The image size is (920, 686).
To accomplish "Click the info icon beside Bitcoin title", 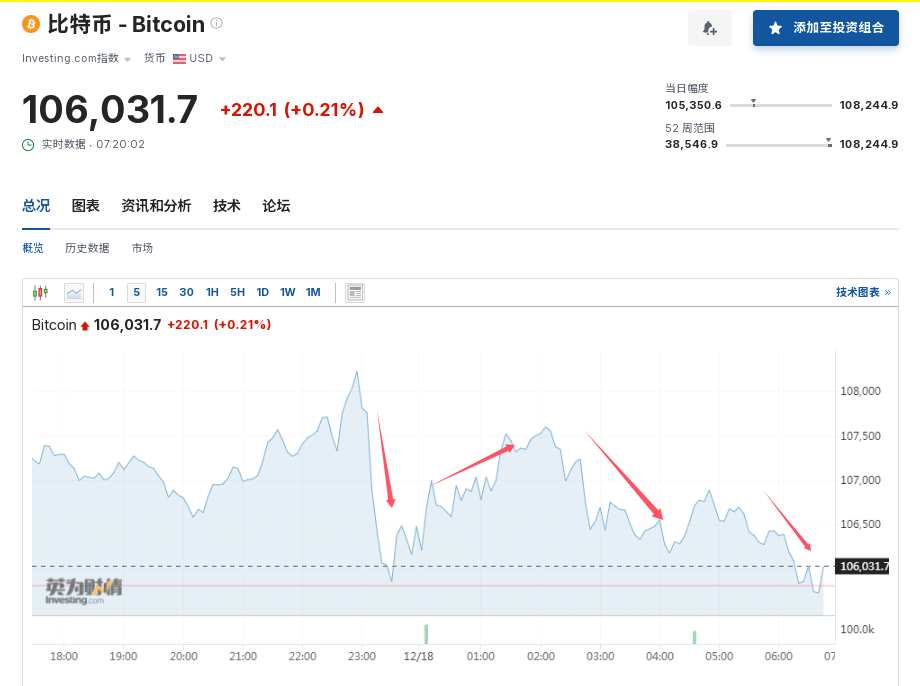I will 217,23.
